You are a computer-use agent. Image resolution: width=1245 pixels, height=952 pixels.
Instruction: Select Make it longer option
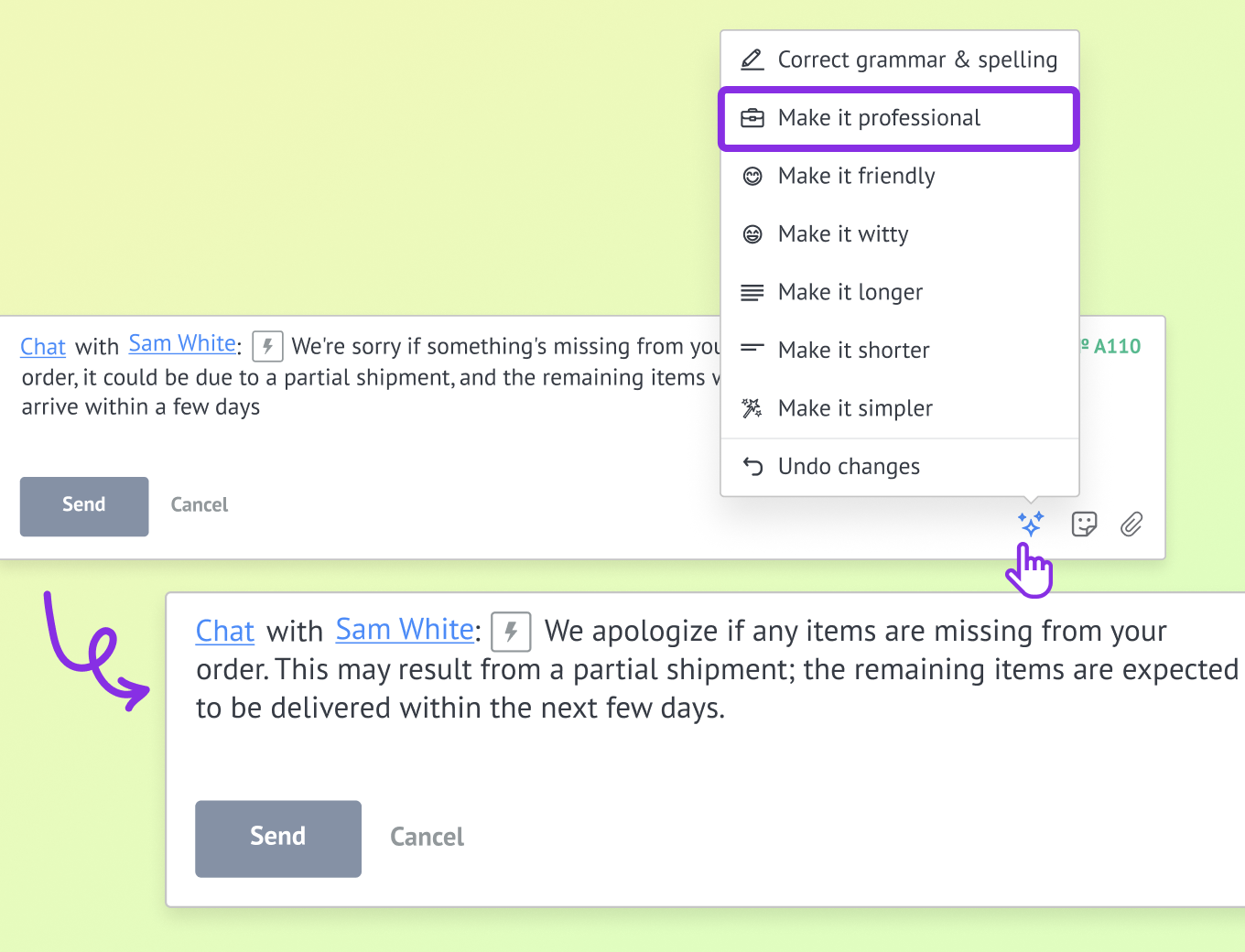(x=900, y=292)
